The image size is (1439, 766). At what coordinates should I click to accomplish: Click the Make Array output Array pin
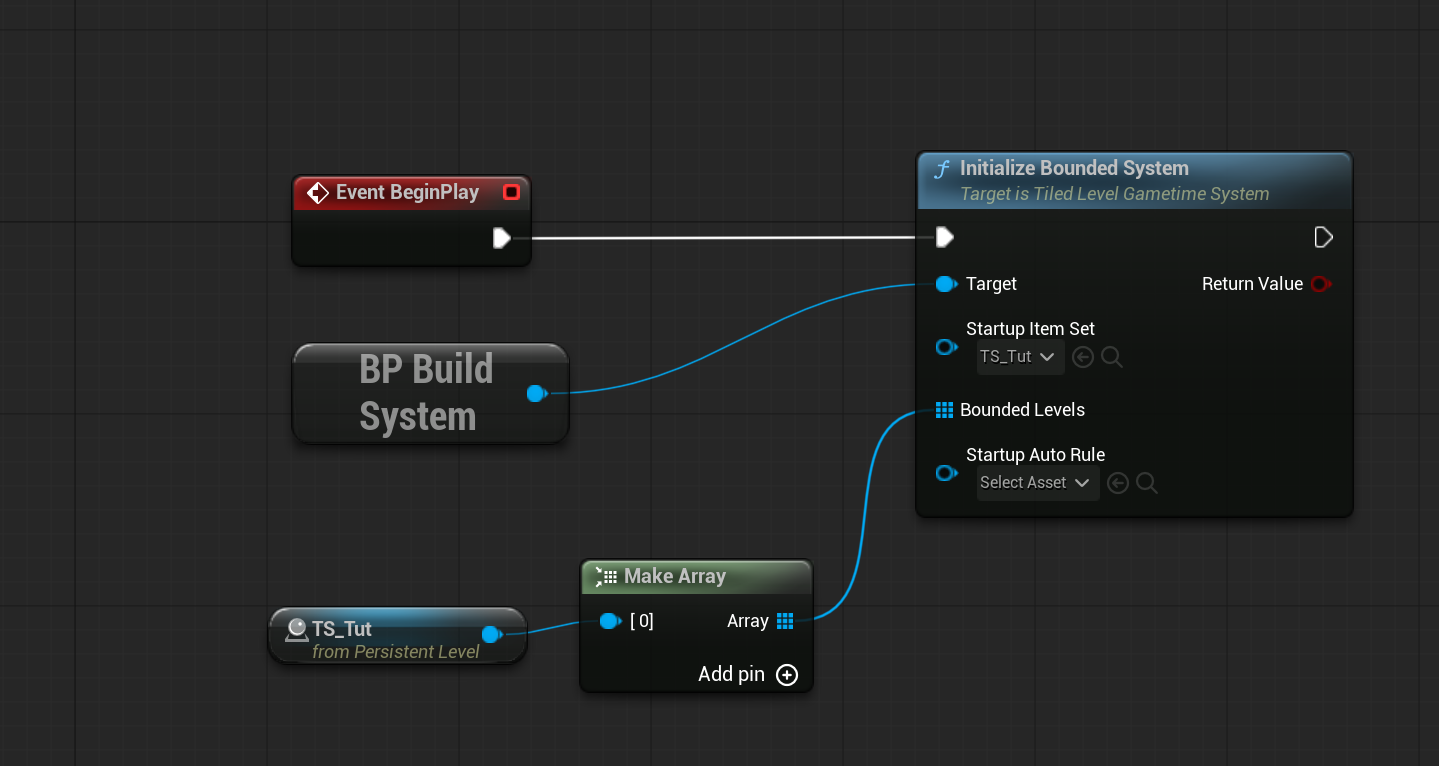[785, 621]
